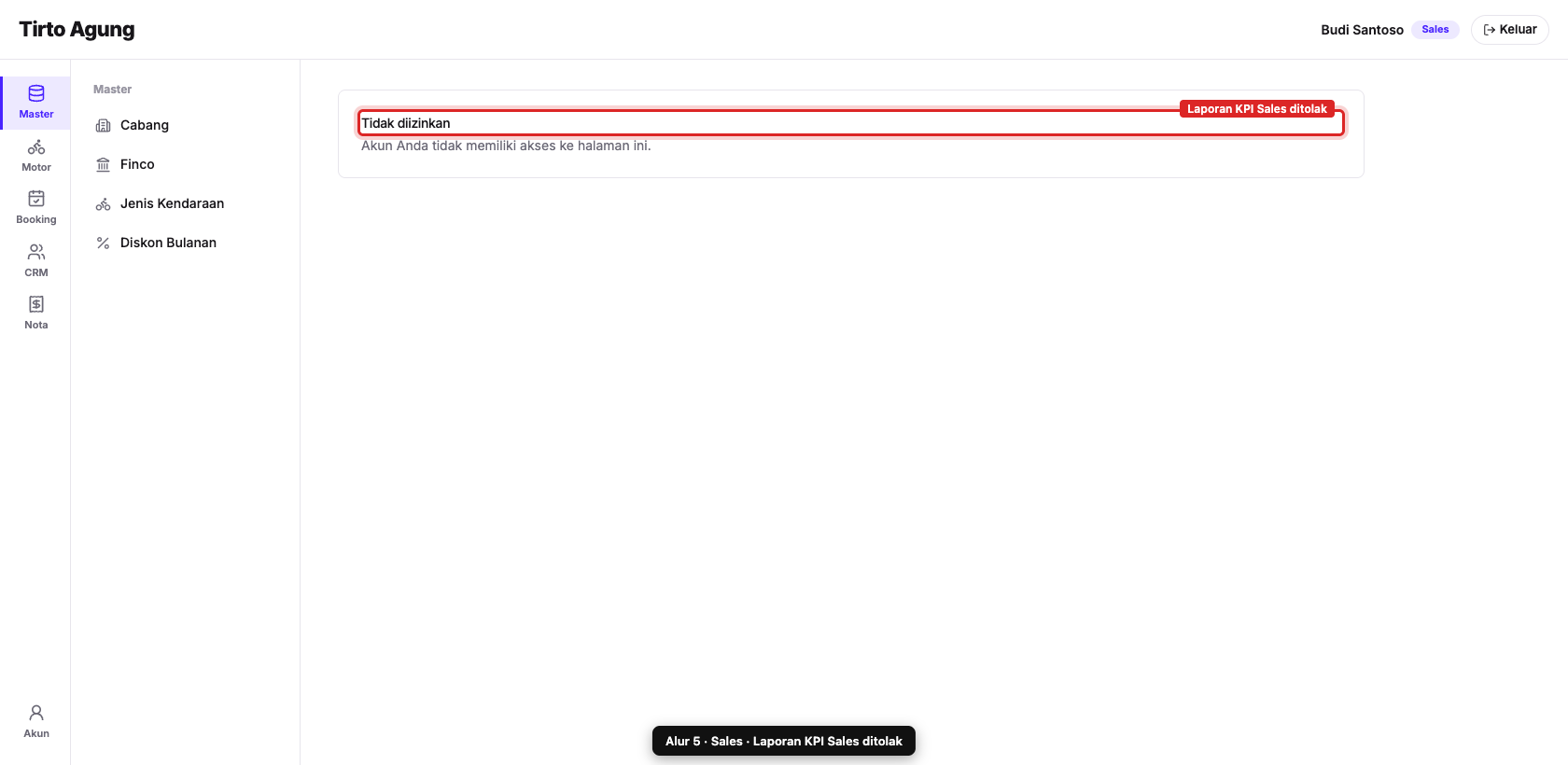Open the CRM people icon

(36, 252)
